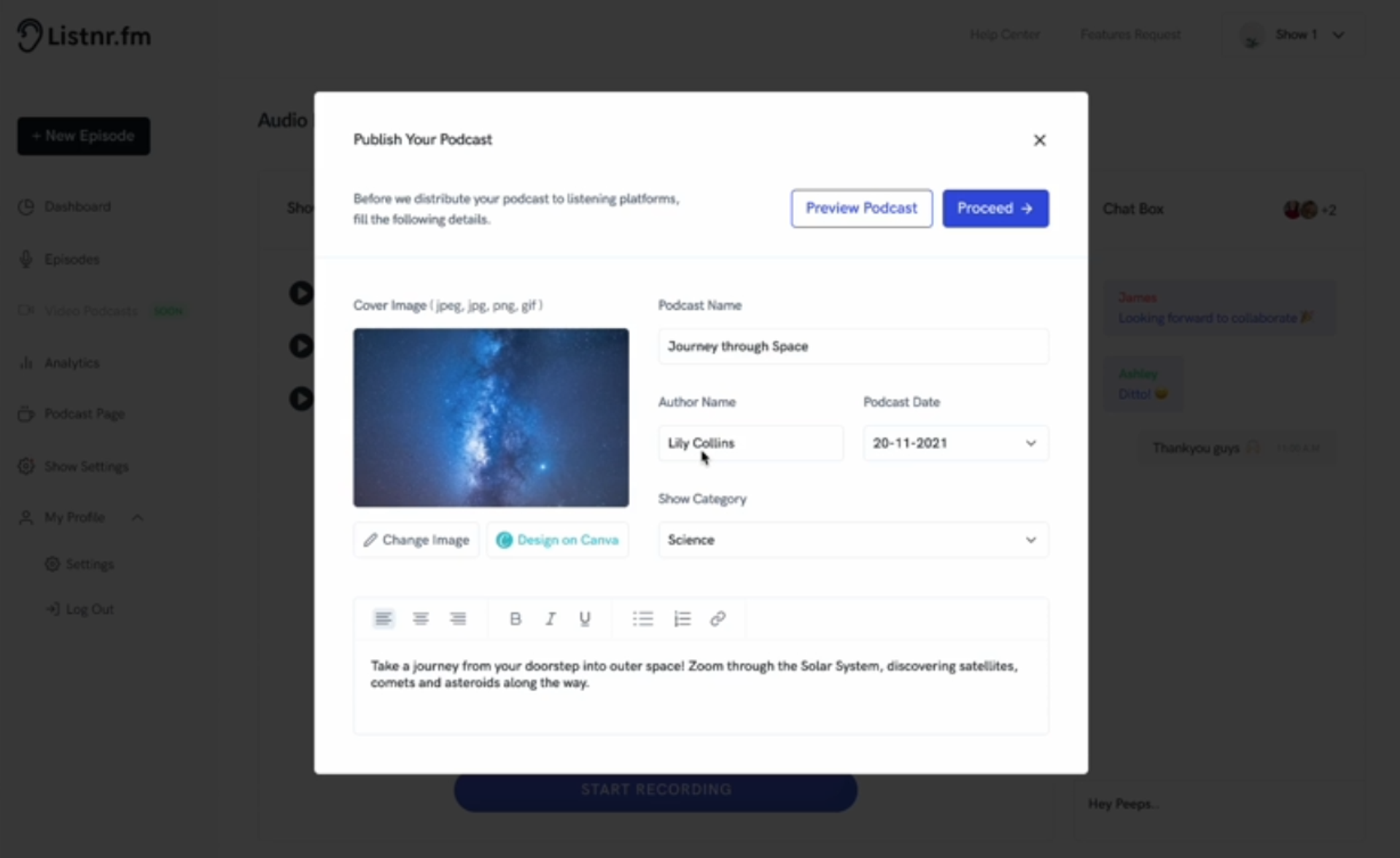Screen dimensions: 1400x858
Task: Apply bold formatting in description editor
Action: [x=515, y=619]
